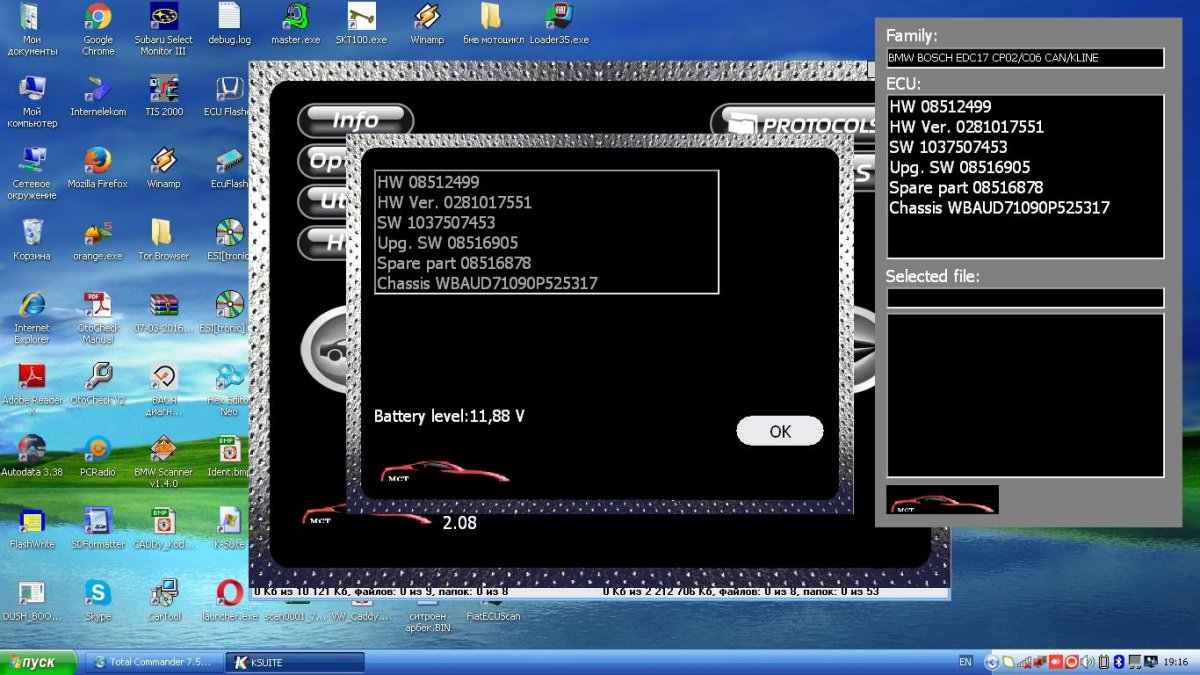Screen dimensions: 1200x675
Task: Select the Mozilla Firefox desktop icon
Action: point(98,161)
